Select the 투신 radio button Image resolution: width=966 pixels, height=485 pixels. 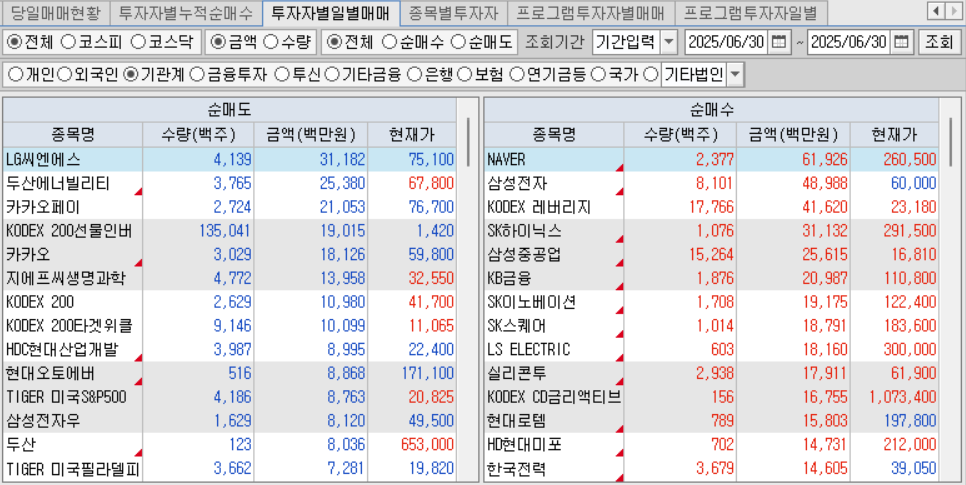point(282,75)
